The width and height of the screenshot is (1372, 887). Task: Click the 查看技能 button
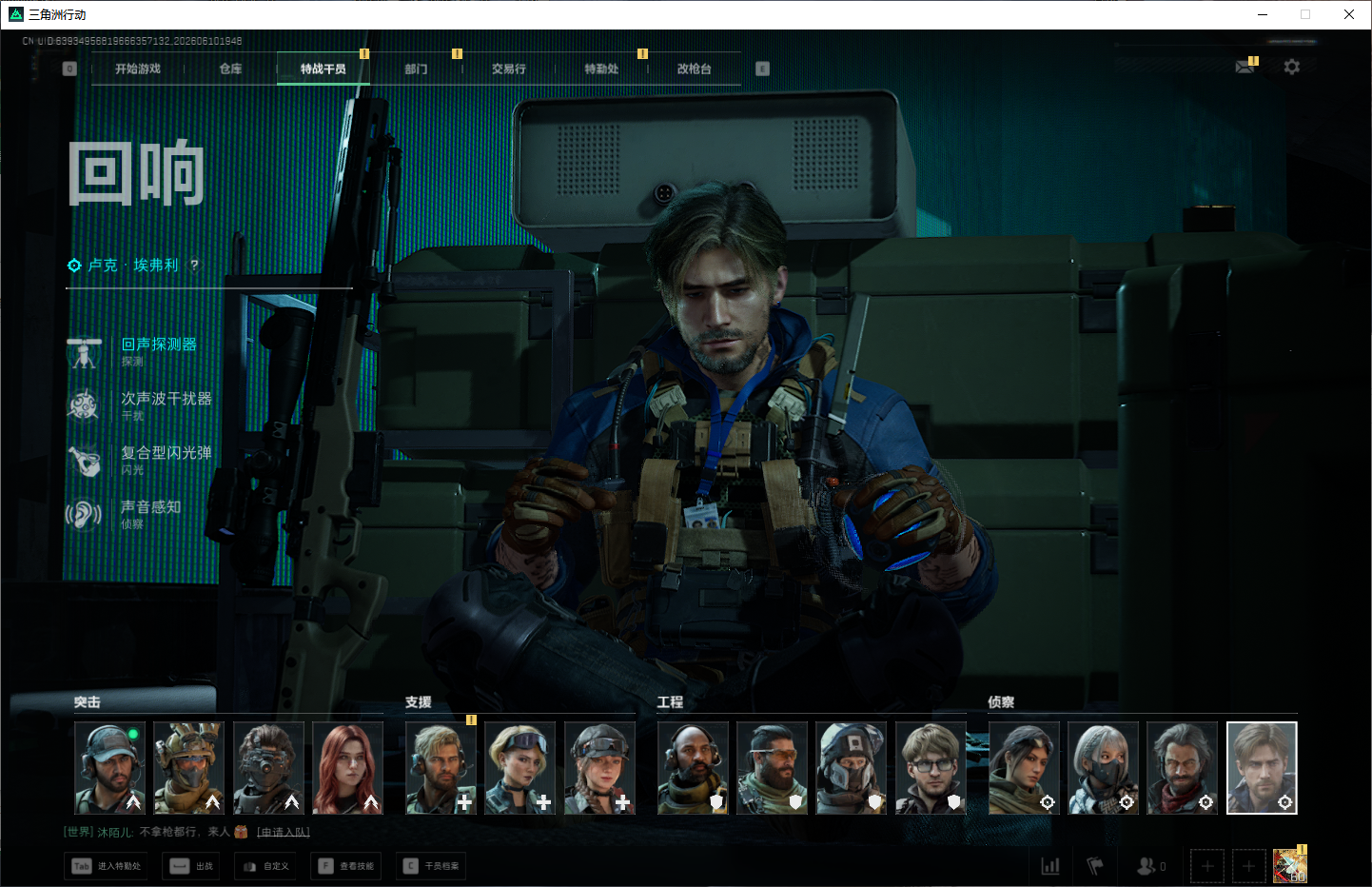point(346,866)
